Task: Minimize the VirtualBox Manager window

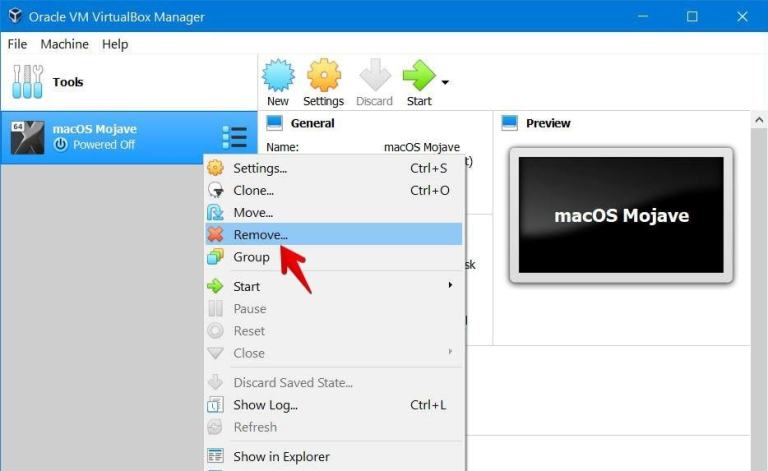Action: coord(643,16)
